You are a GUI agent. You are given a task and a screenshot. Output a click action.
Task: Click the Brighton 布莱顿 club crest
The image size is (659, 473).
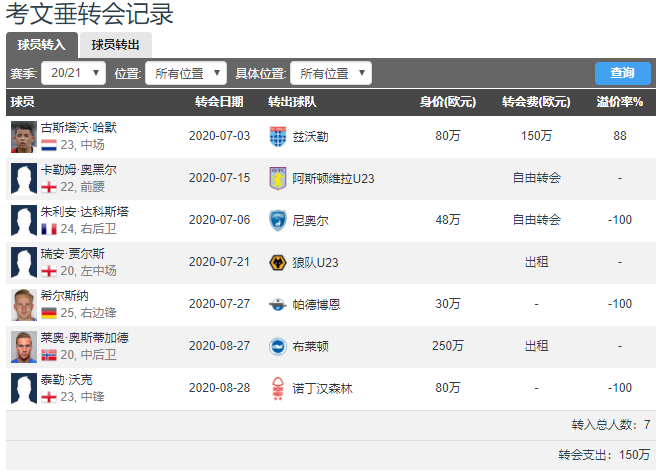pyautogui.click(x=277, y=346)
